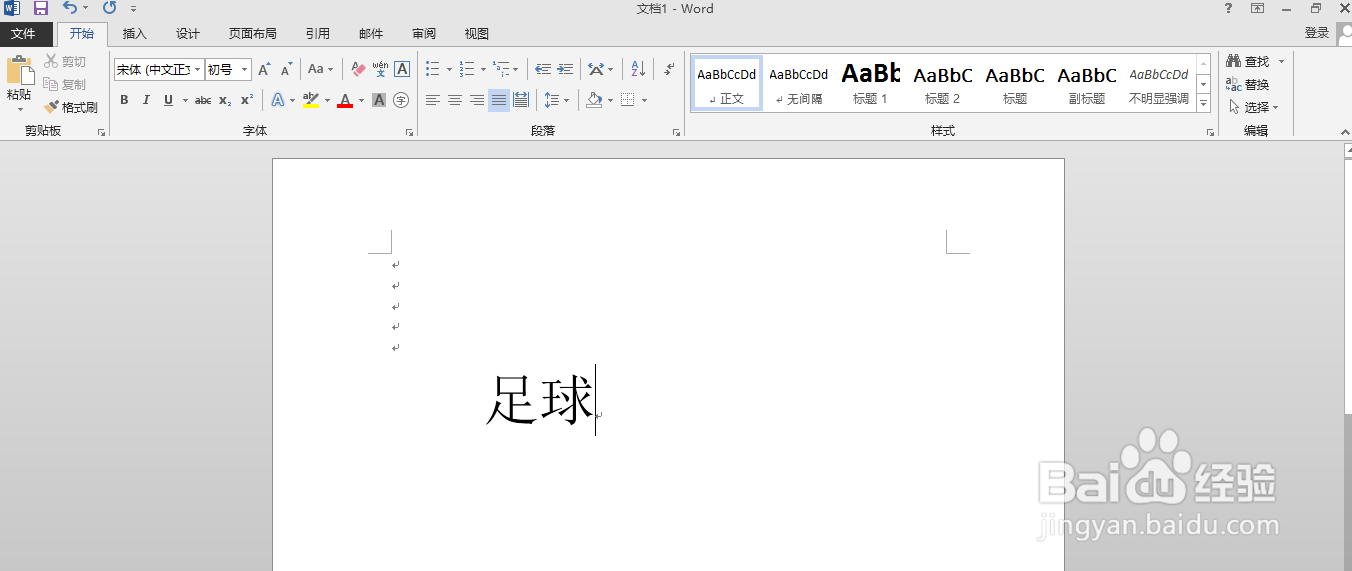Show or hide paragraph marks
This screenshot has width=1352, height=571.
pyautogui.click(x=669, y=70)
